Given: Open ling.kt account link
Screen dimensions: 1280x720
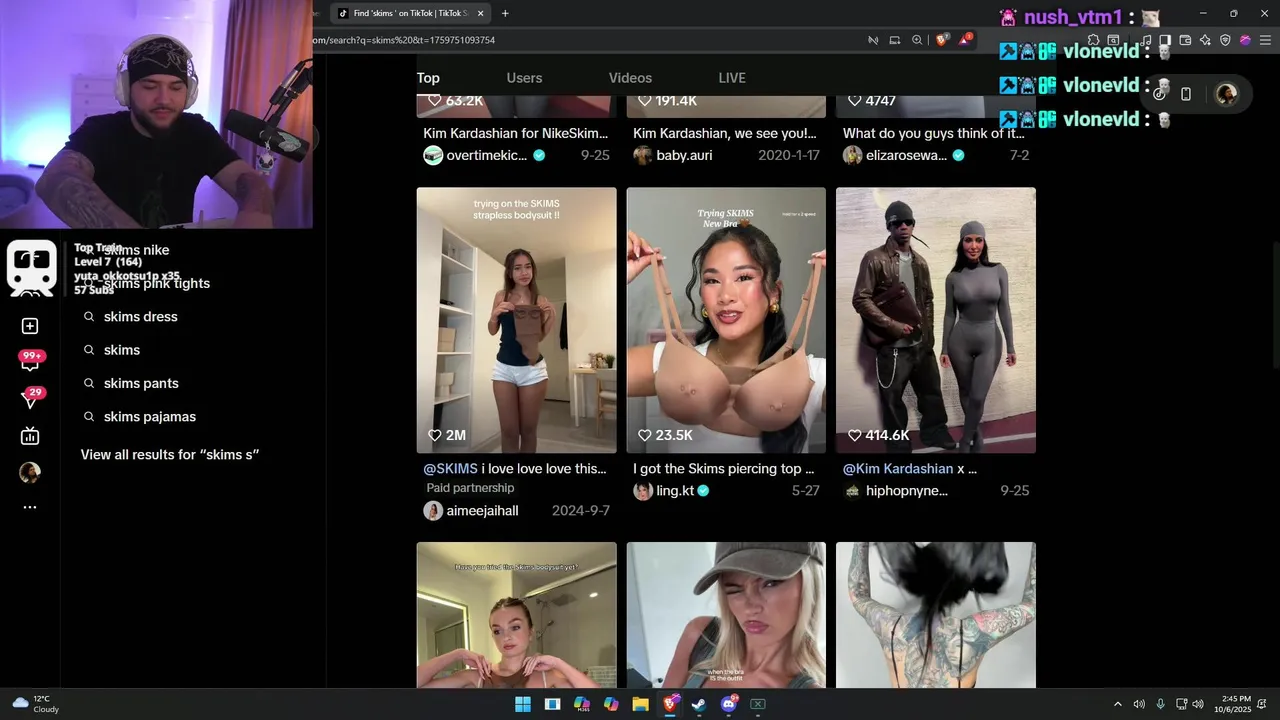Looking at the screenshot, I should click(675, 491).
